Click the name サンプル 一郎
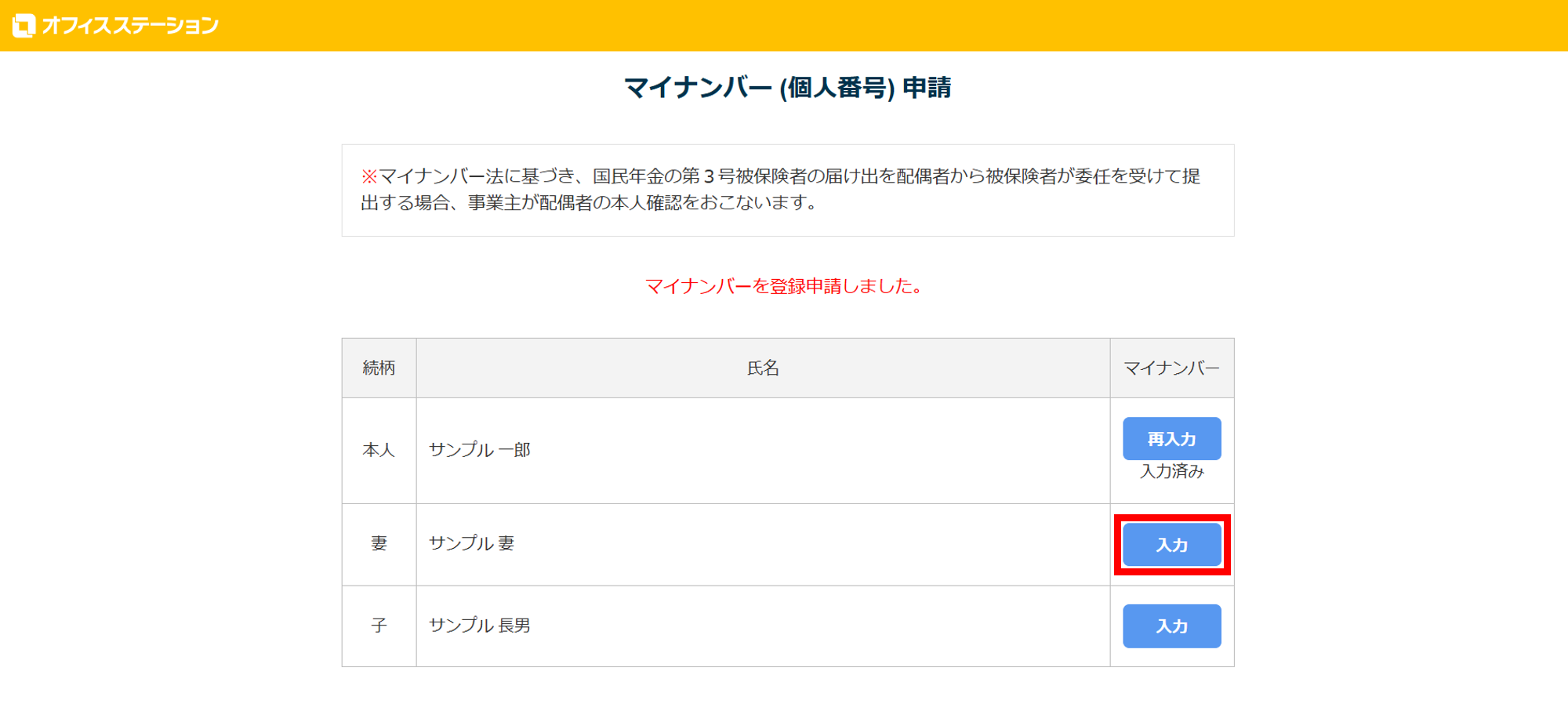Image resolution: width=1568 pixels, height=711 pixels. [480, 450]
